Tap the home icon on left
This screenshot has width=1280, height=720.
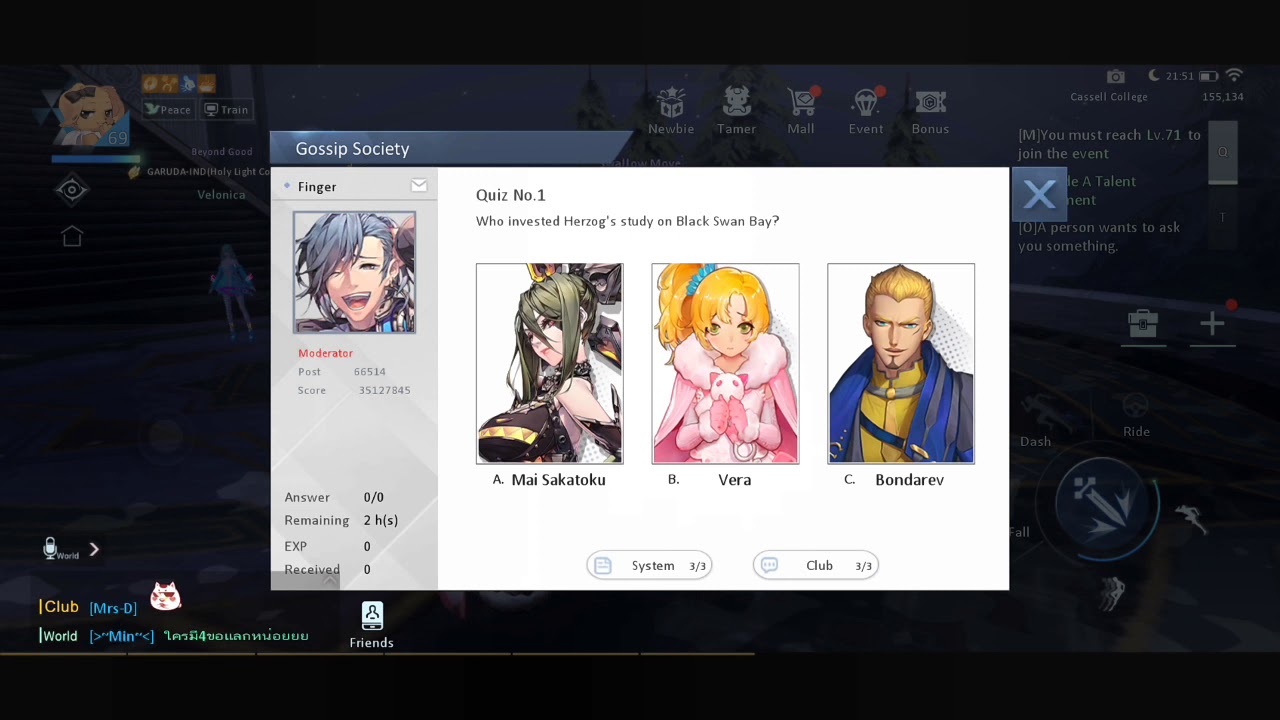[72, 237]
